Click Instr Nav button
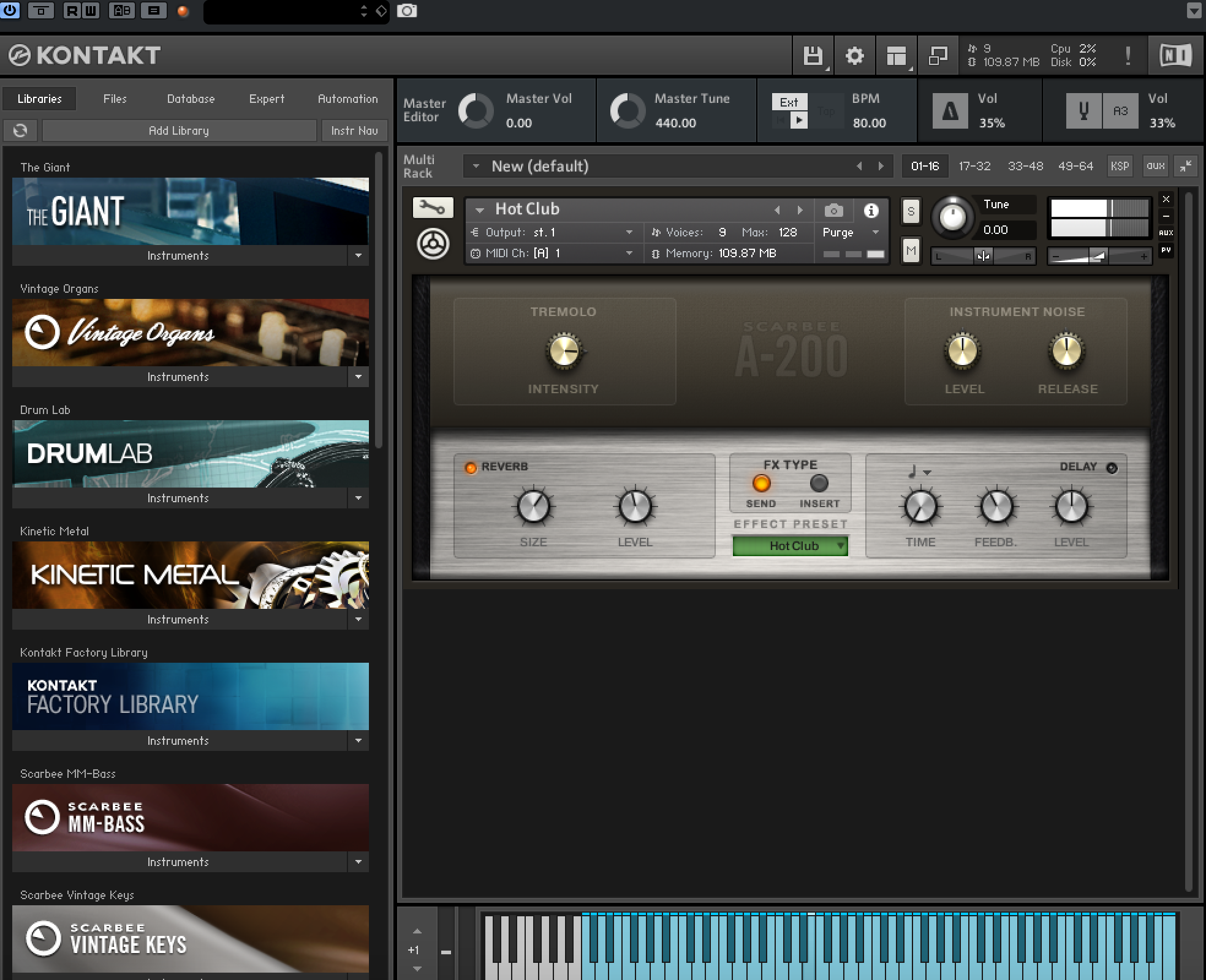Viewport: 1206px width, 980px height. pos(354,130)
